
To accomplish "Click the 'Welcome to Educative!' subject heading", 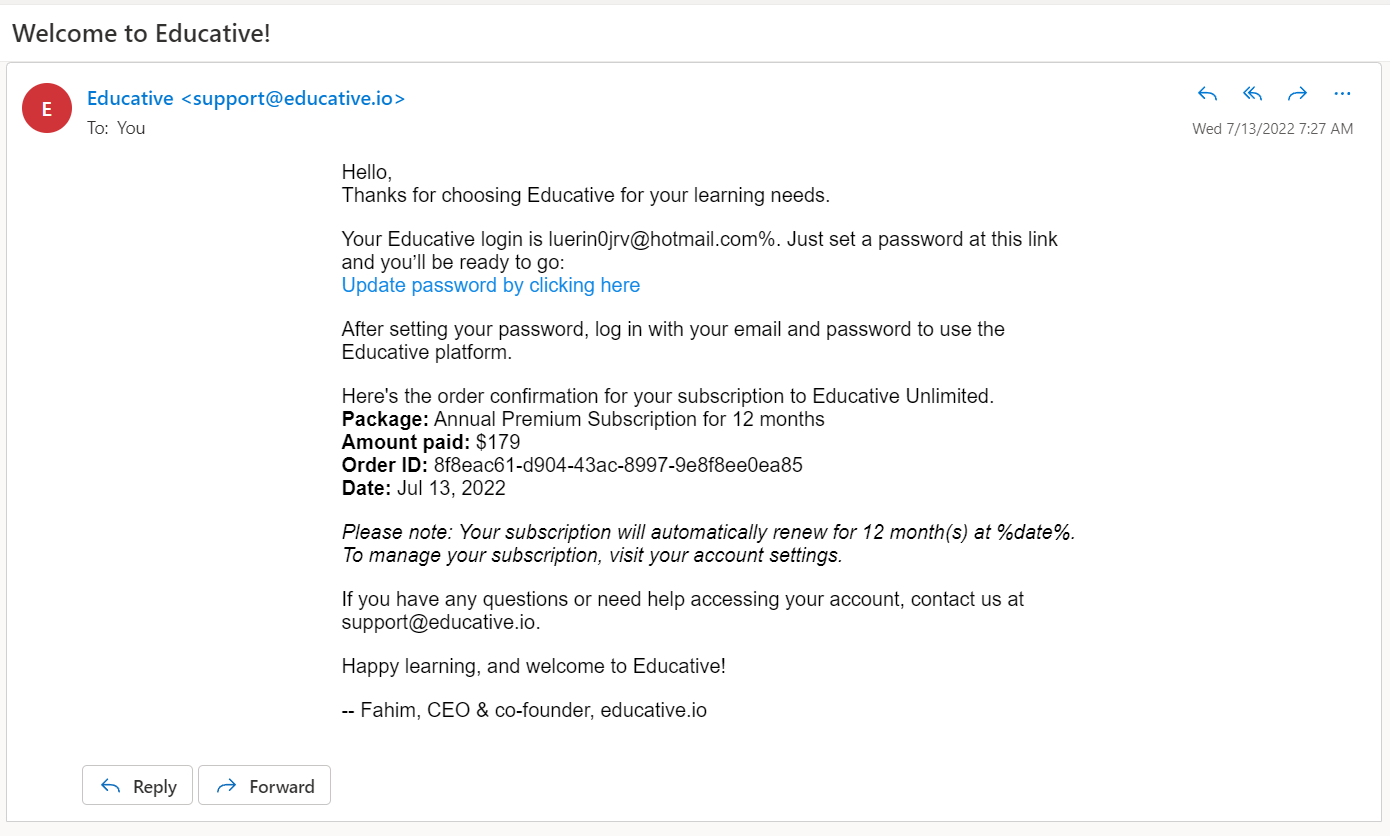I will click(x=141, y=33).
